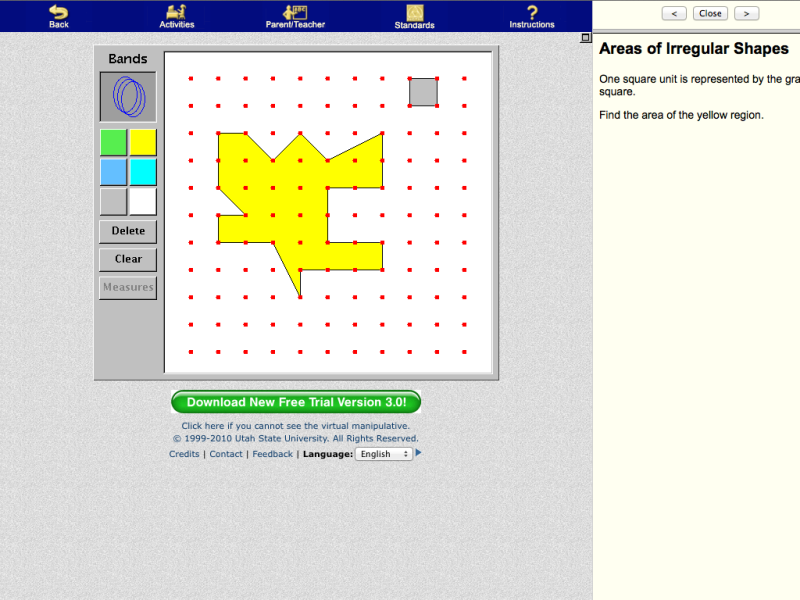Viewport: 800px width, 600px height.
Task: Click the panel collapse icon near the divider
Action: (585, 37)
